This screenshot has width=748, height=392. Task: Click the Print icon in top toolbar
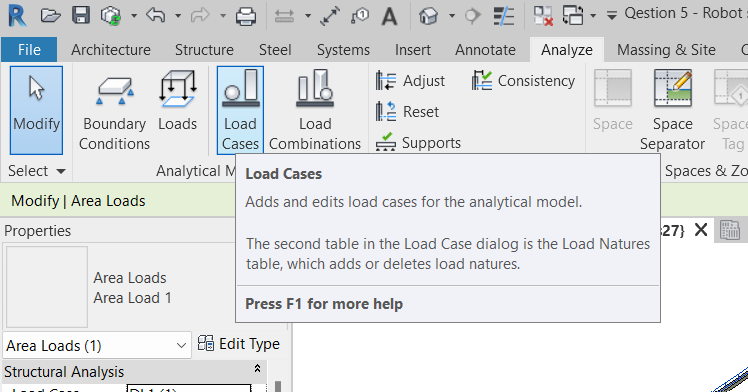(x=246, y=16)
